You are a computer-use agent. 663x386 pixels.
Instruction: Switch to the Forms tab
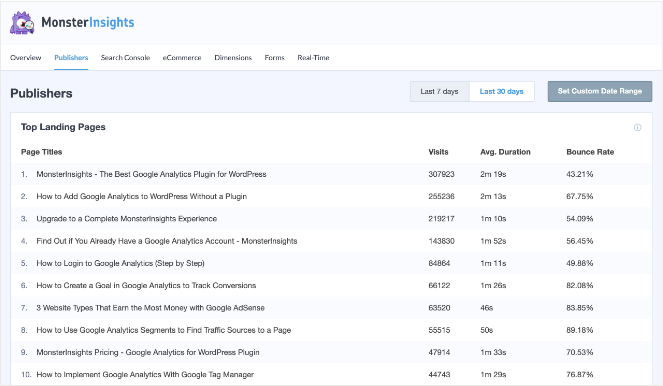click(x=274, y=58)
